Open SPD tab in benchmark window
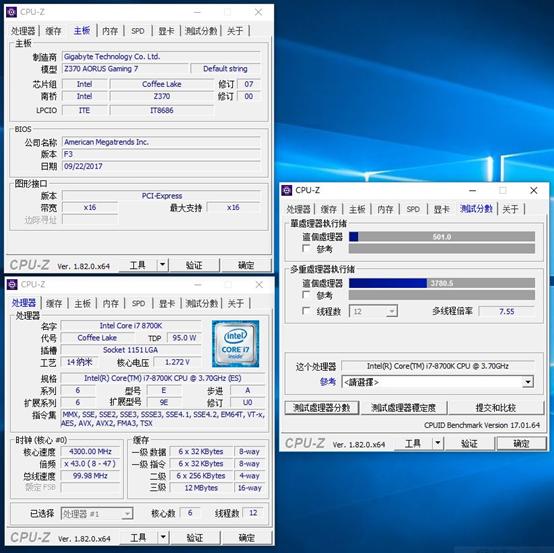Viewport: 554px width, 553px height. click(x=413, y=209)
